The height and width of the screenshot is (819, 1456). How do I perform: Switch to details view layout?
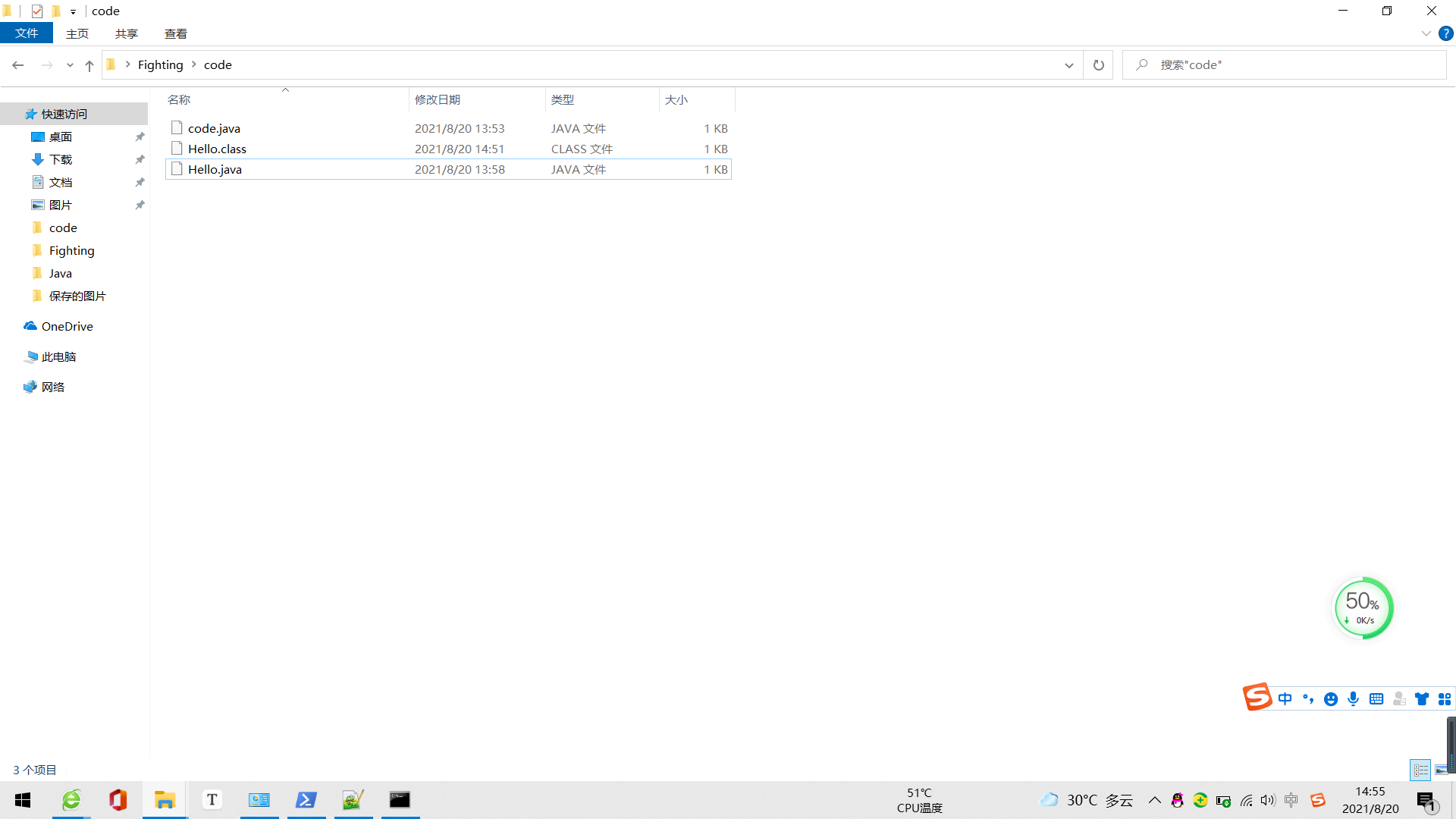pos(1420,770)
